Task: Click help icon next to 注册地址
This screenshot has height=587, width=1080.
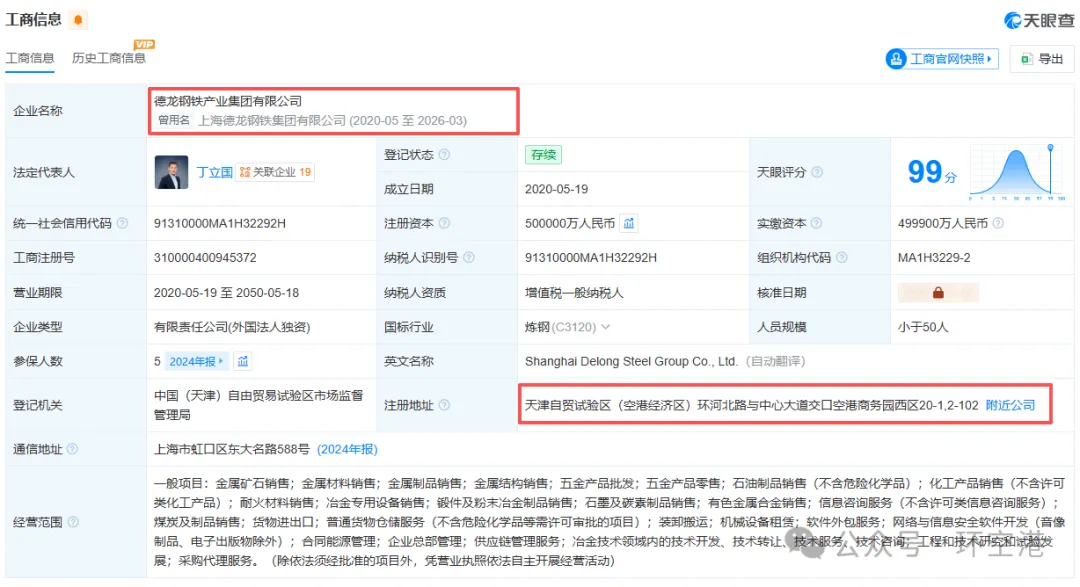Action: coord(444,405)
